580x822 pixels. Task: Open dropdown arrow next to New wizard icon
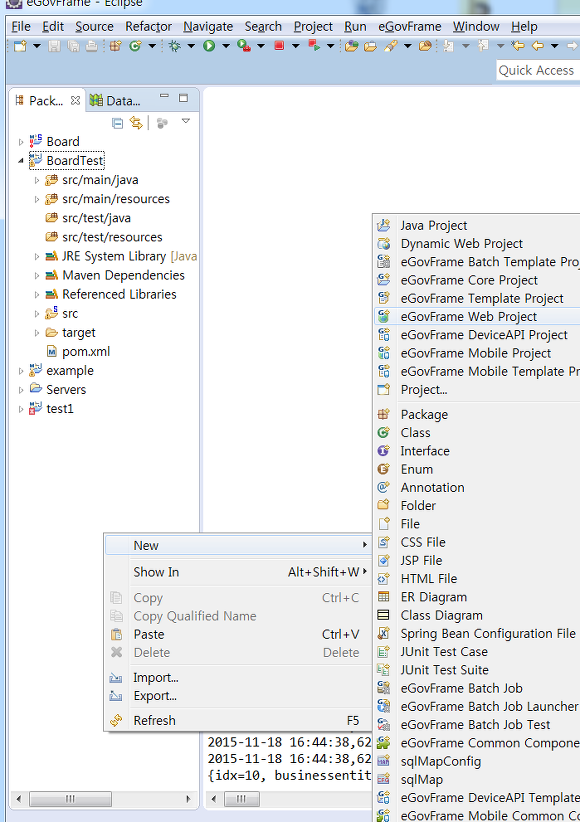coord(37,46)
